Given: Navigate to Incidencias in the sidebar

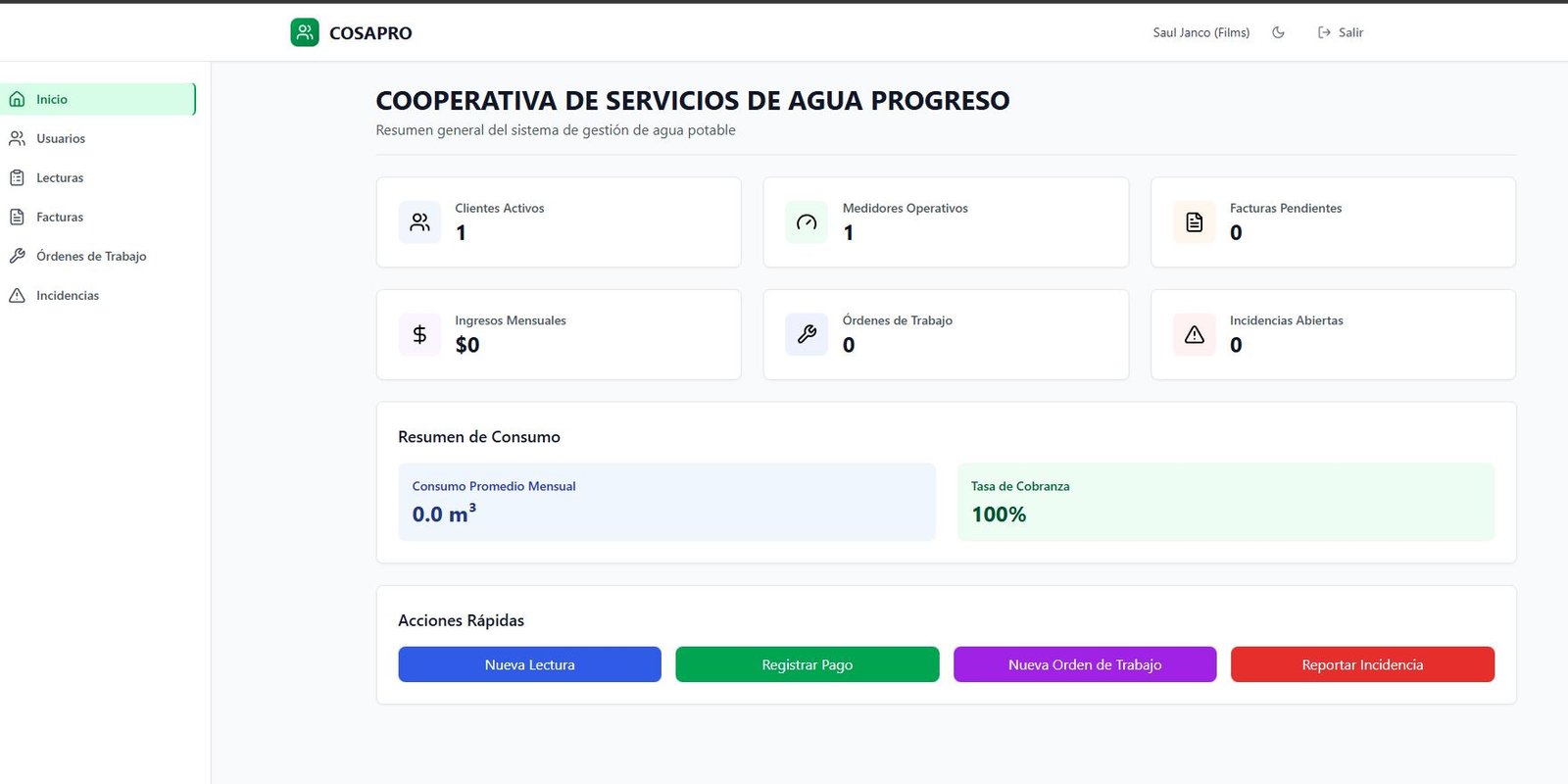Looking at the screenshot, I should coord(68,295).
